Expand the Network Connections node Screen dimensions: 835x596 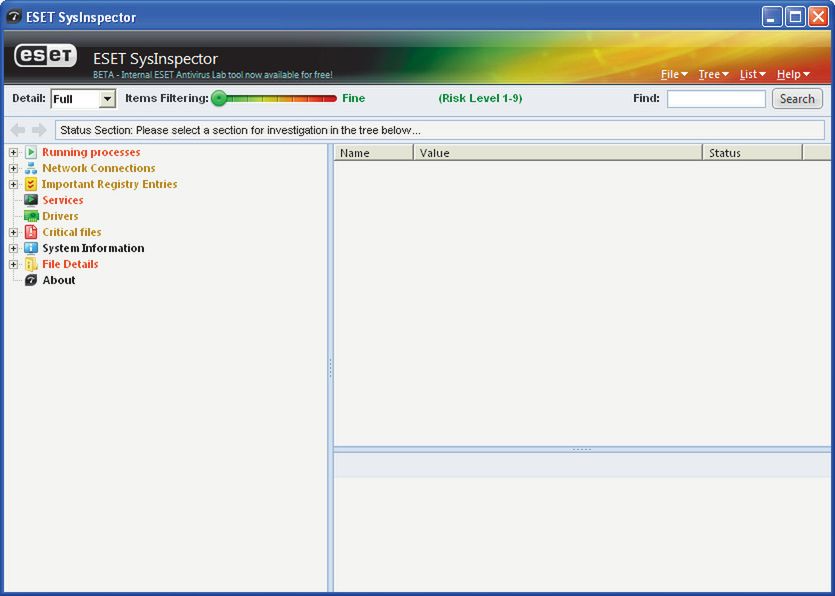13,168
